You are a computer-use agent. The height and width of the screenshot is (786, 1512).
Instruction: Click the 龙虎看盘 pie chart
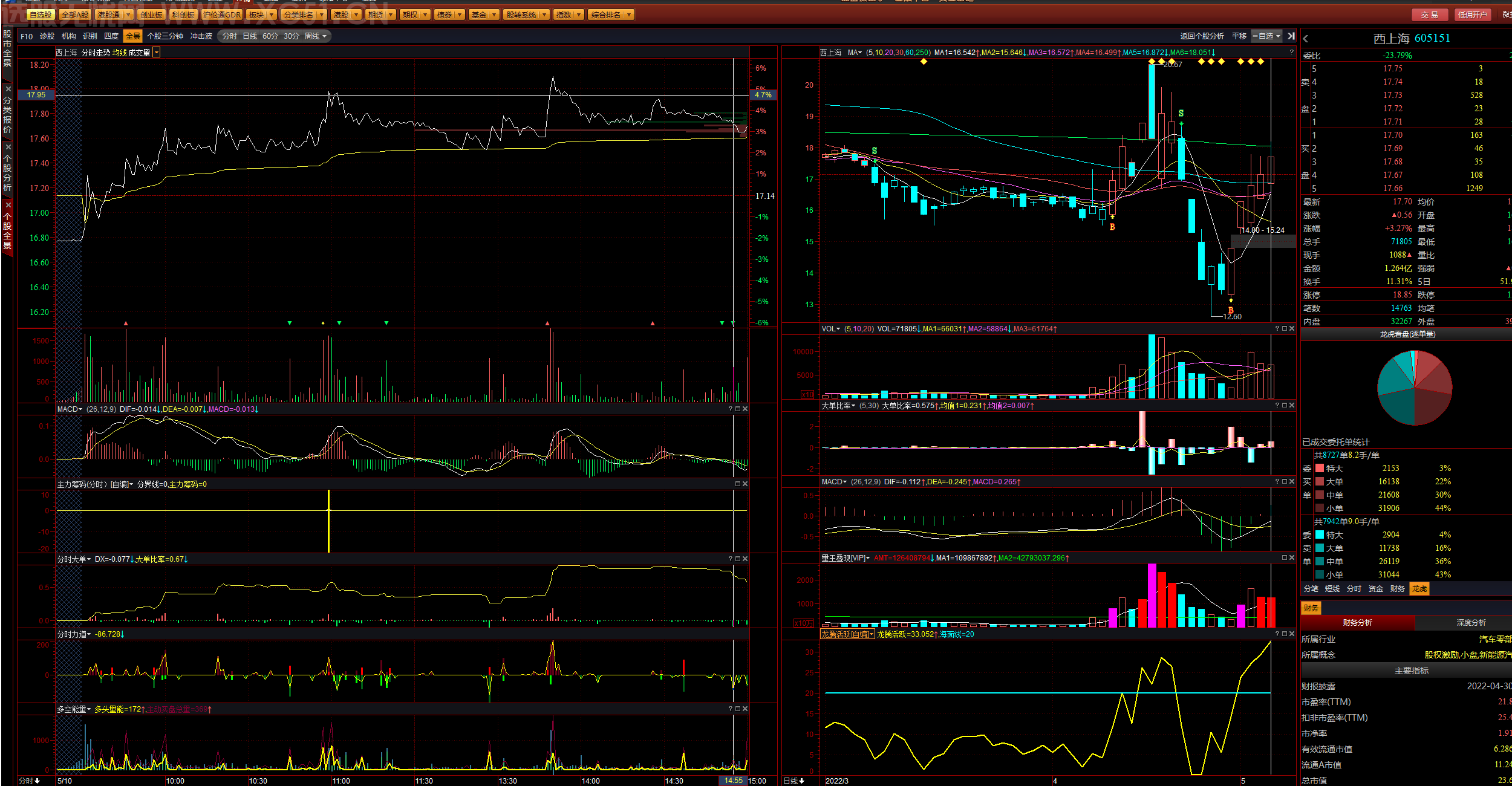pyautogui.click(x=1415, y=388)
